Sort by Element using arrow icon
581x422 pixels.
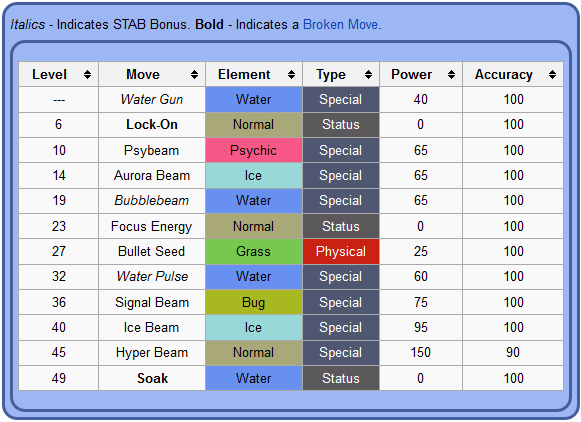[x=291, y=74]
